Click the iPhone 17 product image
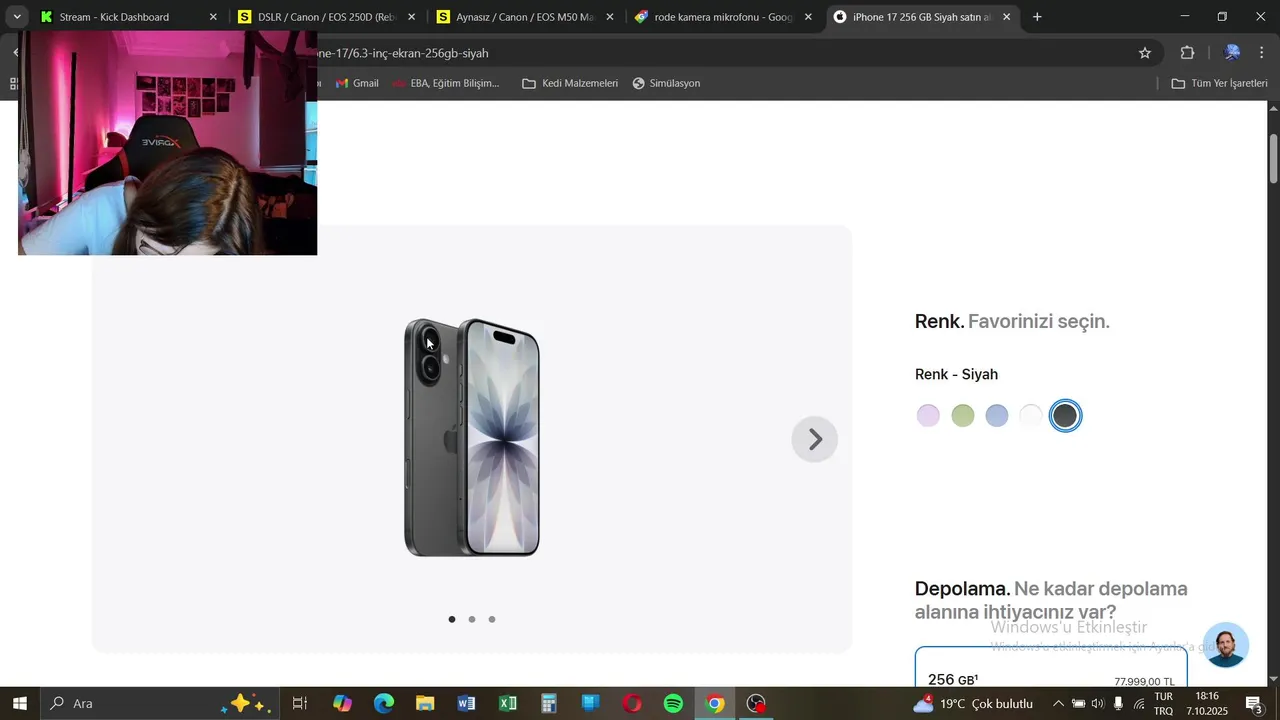Screen dimensions: 1280x720 pyautogui.click(x=472, y=438)
